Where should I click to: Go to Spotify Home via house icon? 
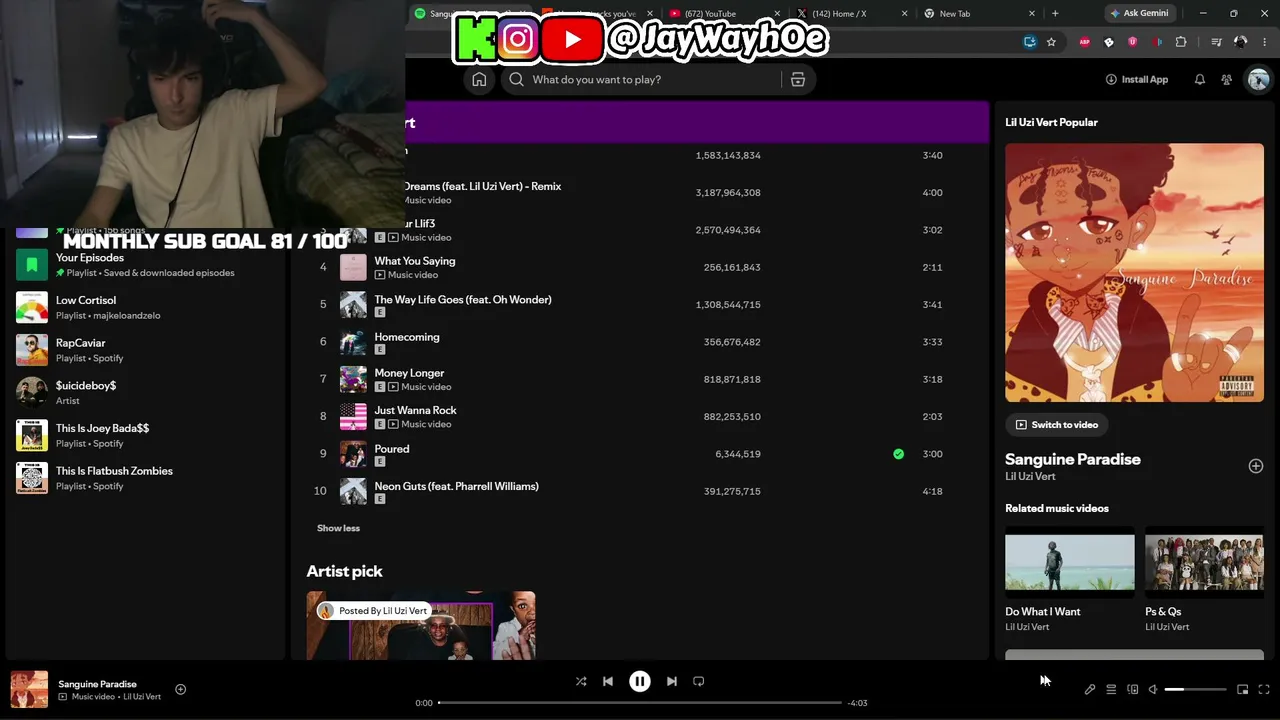pyautogui.click(x=479, y=80)
